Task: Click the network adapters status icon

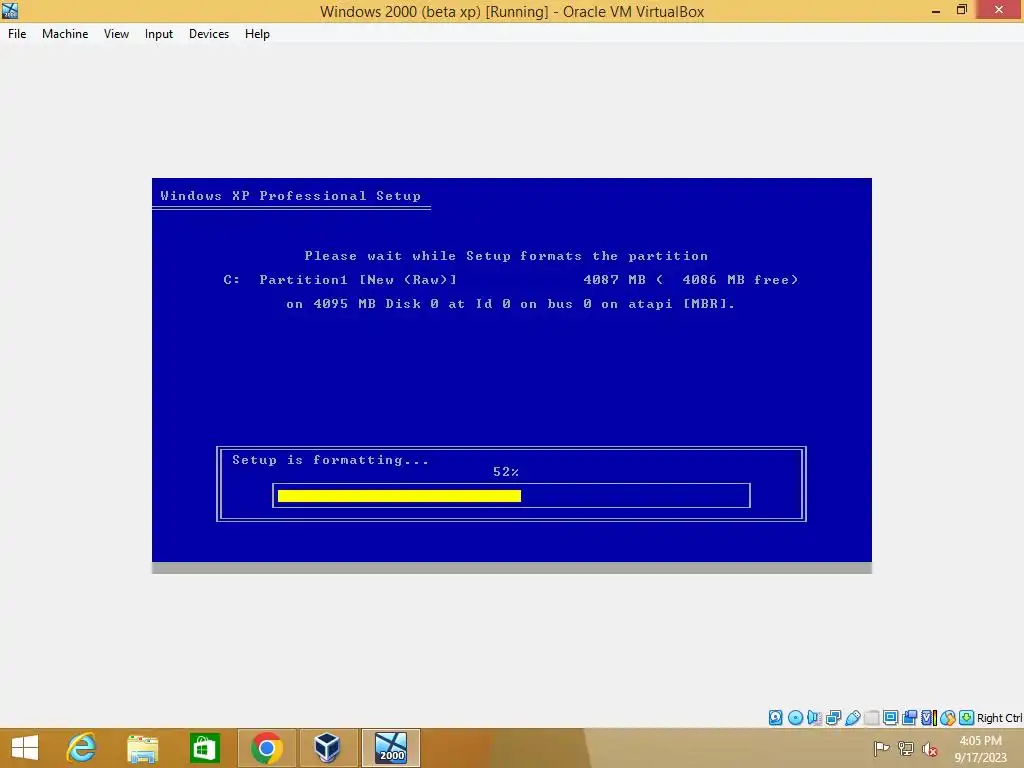Action: tap(833, 718)
